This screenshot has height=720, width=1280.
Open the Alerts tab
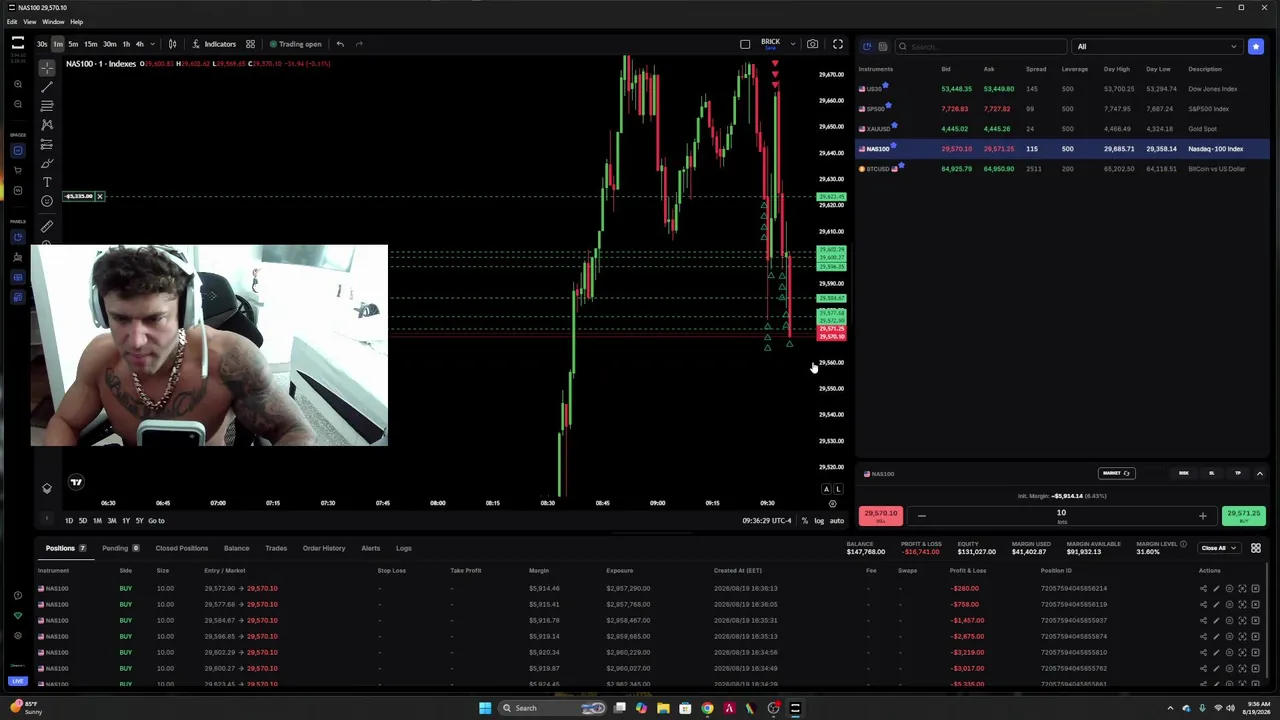pyautogui.click(x=370, y=548)
